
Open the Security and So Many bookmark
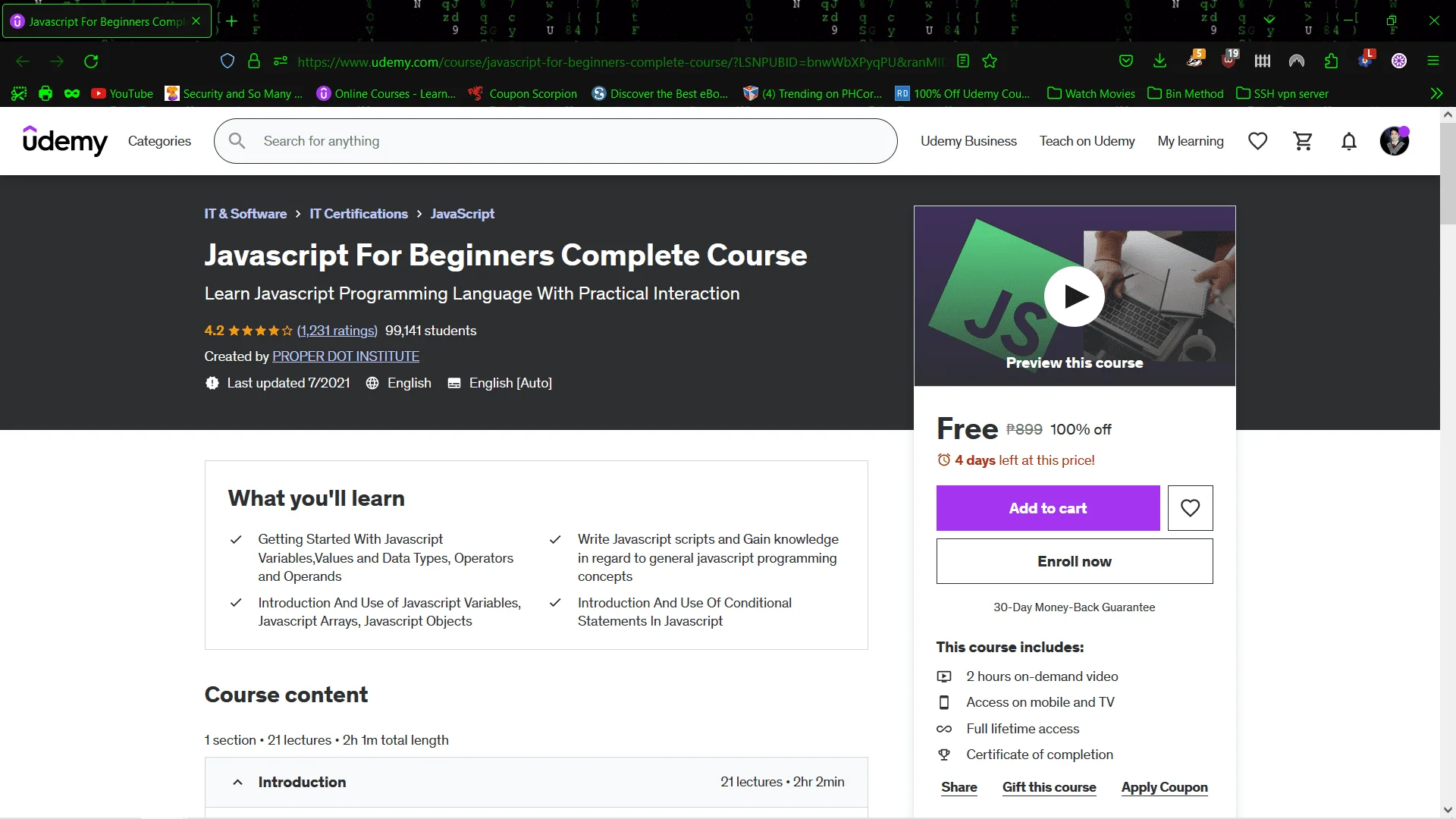point(234,93)
